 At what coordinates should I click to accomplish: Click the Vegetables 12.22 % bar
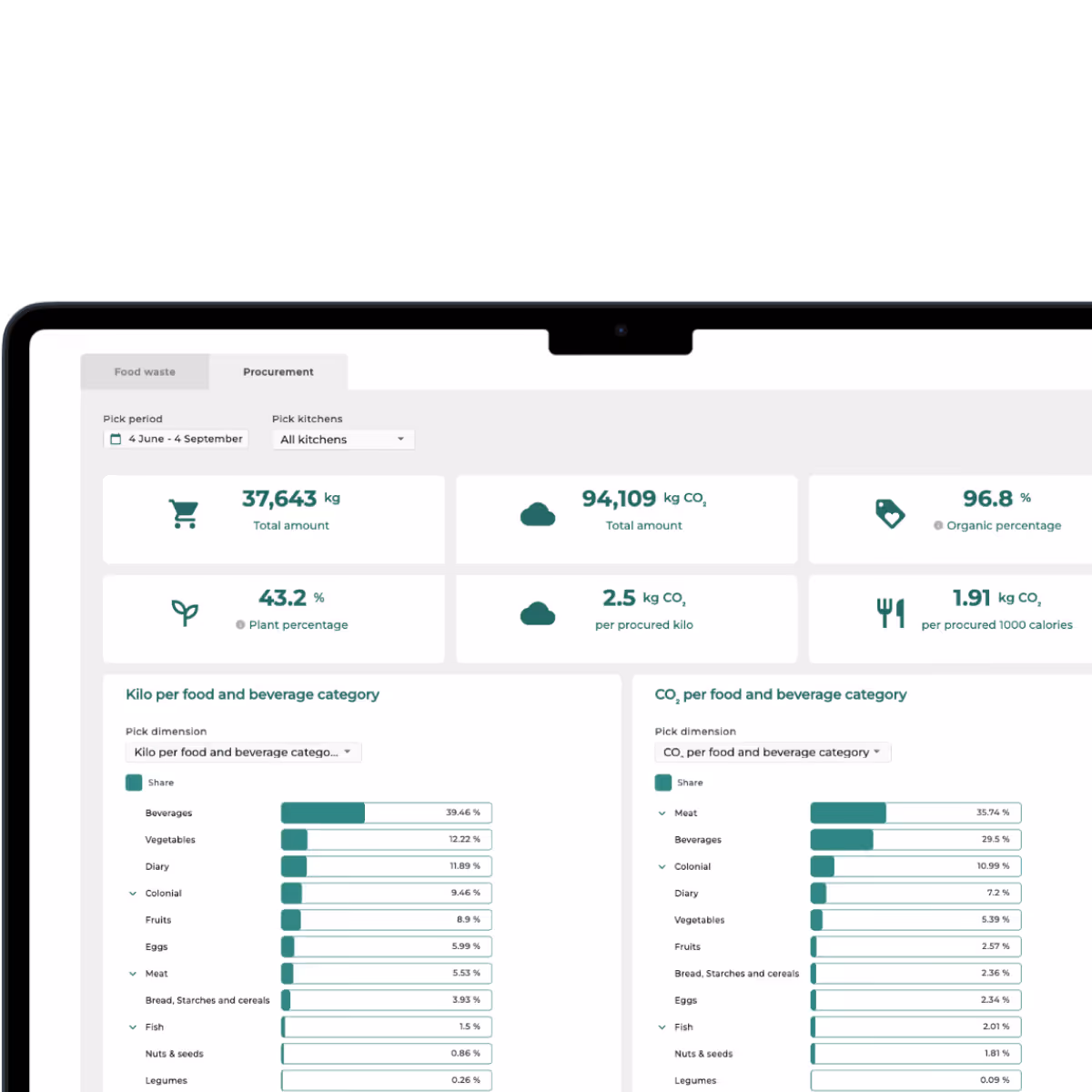click(x=387, y=840)
